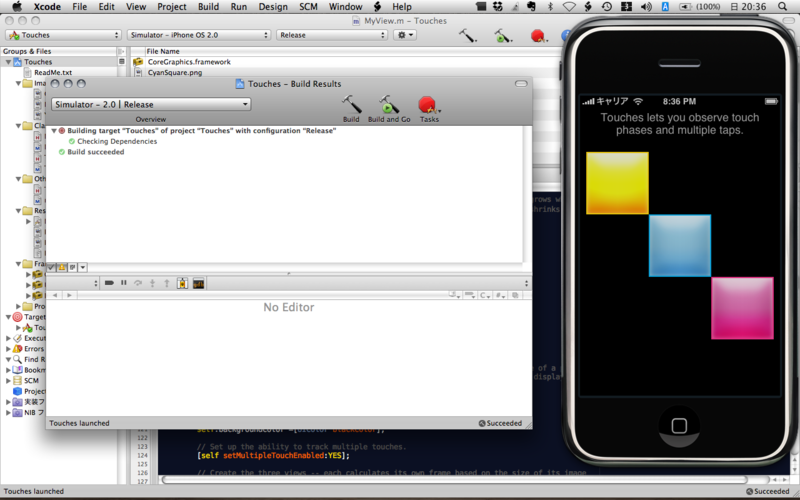Collapse the Targets group
The image size is (800, 500).
(x=8, y=317)
